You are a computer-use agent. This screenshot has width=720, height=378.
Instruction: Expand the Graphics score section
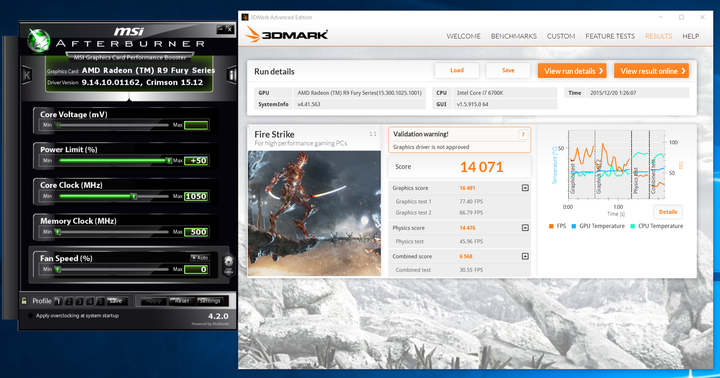pyautogui.click(x=525, y=188)
